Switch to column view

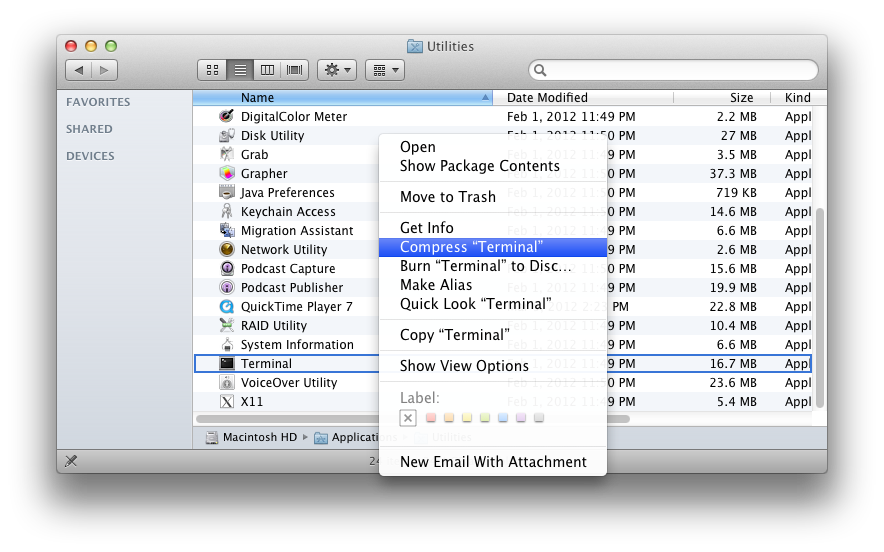267,70
